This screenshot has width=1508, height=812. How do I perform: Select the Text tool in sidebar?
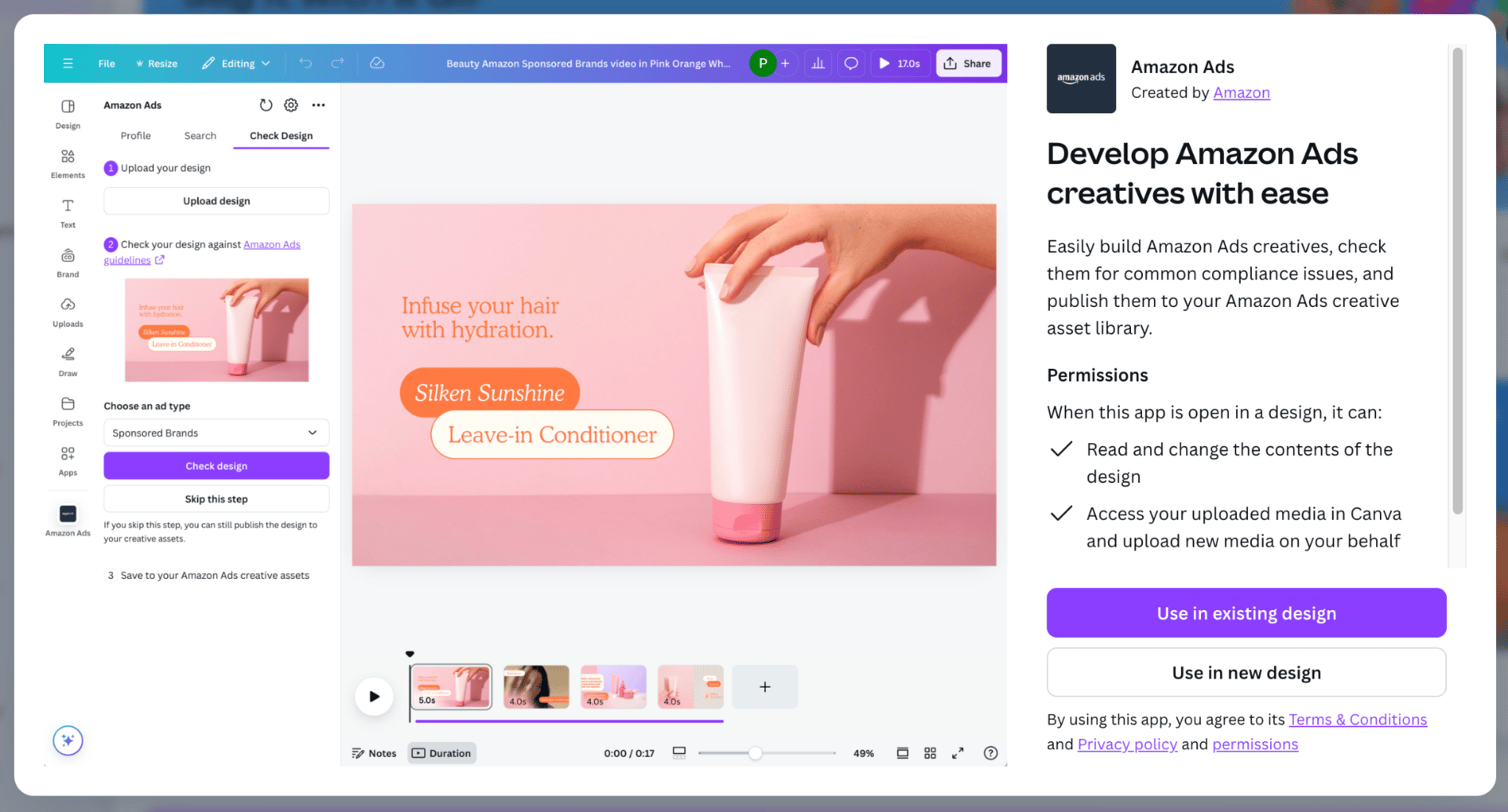pos(68,213)
